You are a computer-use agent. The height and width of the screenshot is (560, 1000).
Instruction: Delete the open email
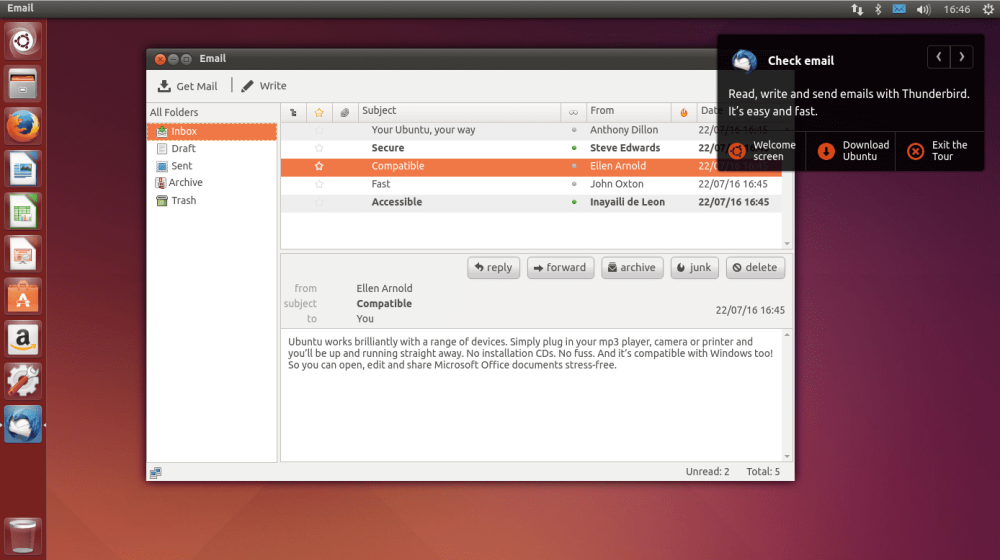click(x=755, y=268)
